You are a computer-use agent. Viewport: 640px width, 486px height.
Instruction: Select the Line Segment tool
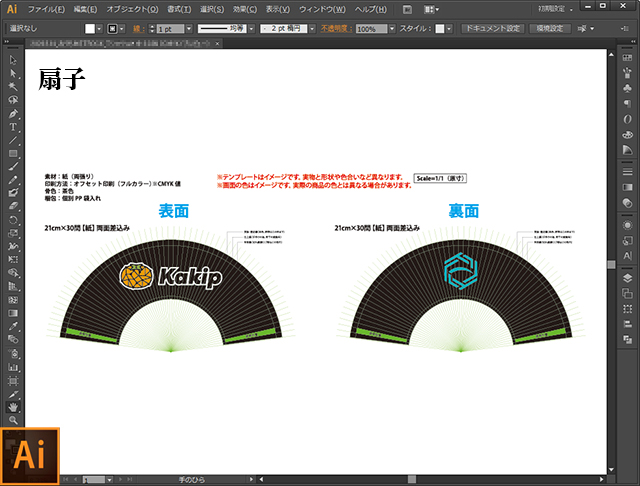coord(13,140)
